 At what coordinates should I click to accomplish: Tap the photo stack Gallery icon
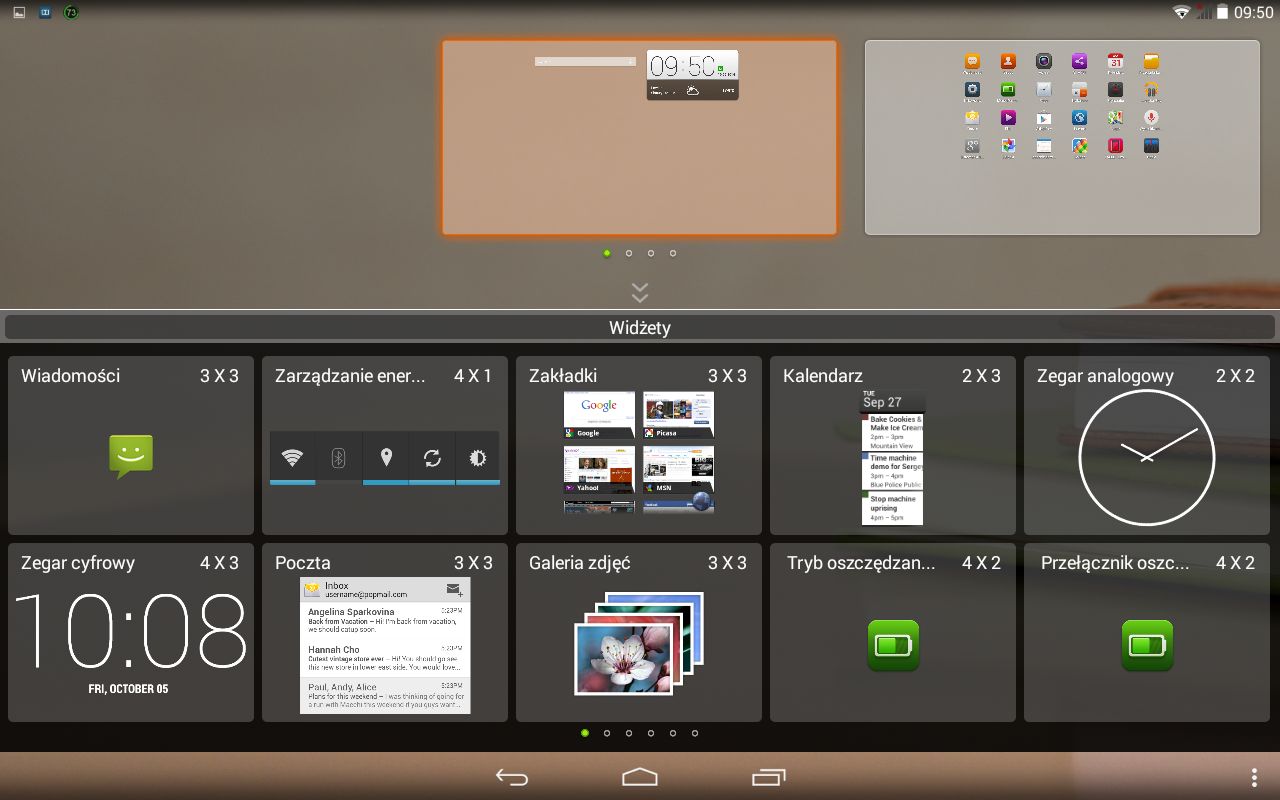[639, 643]
